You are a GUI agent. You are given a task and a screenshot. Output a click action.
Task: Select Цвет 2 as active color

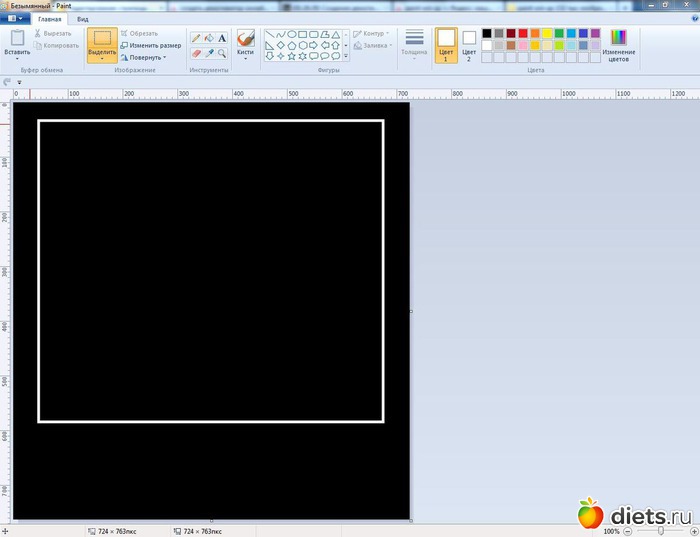pyautogui.click(x=469, y=44)
